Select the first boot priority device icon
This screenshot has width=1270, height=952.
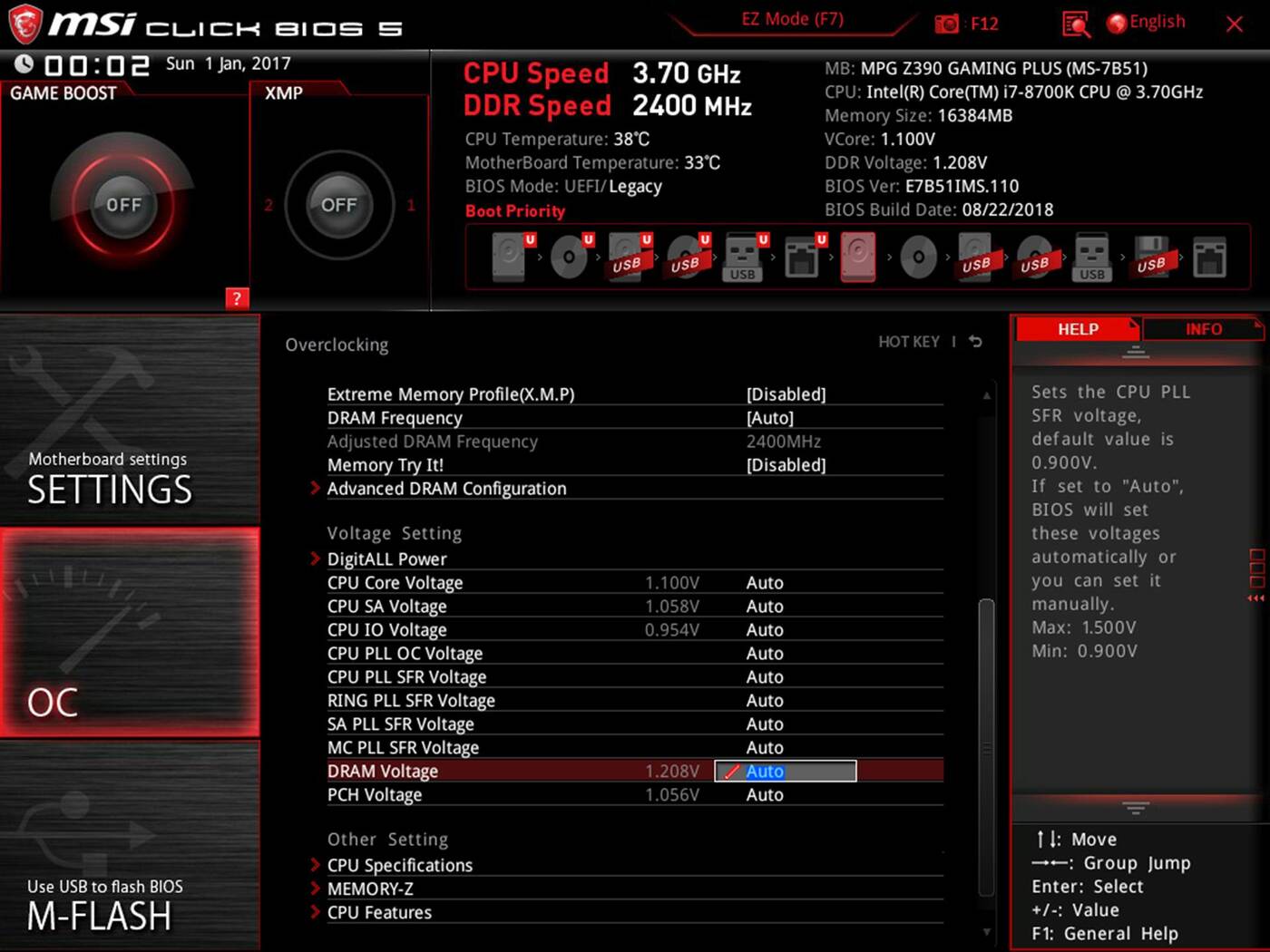point(510,257)
